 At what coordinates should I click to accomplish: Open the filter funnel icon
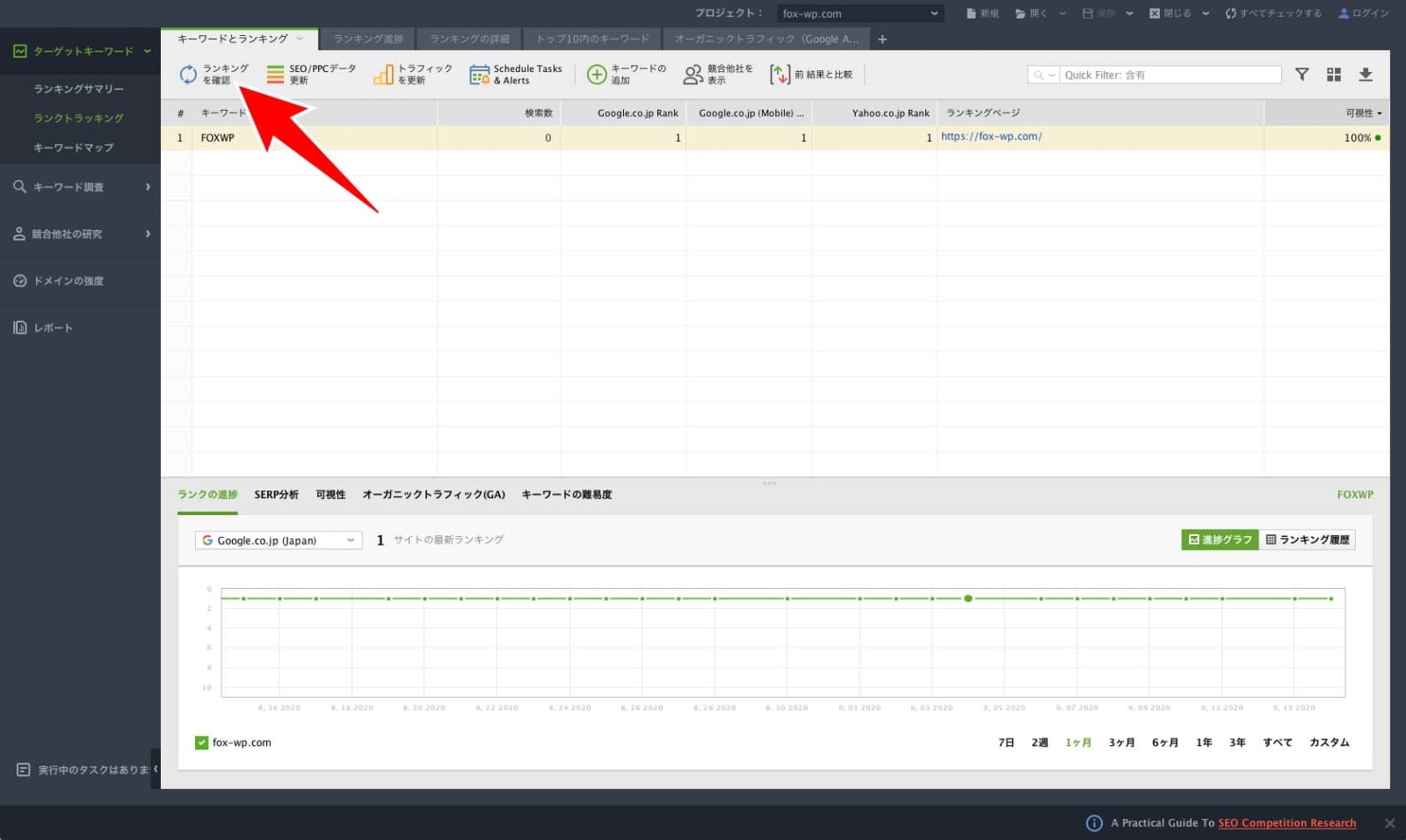1302,75
